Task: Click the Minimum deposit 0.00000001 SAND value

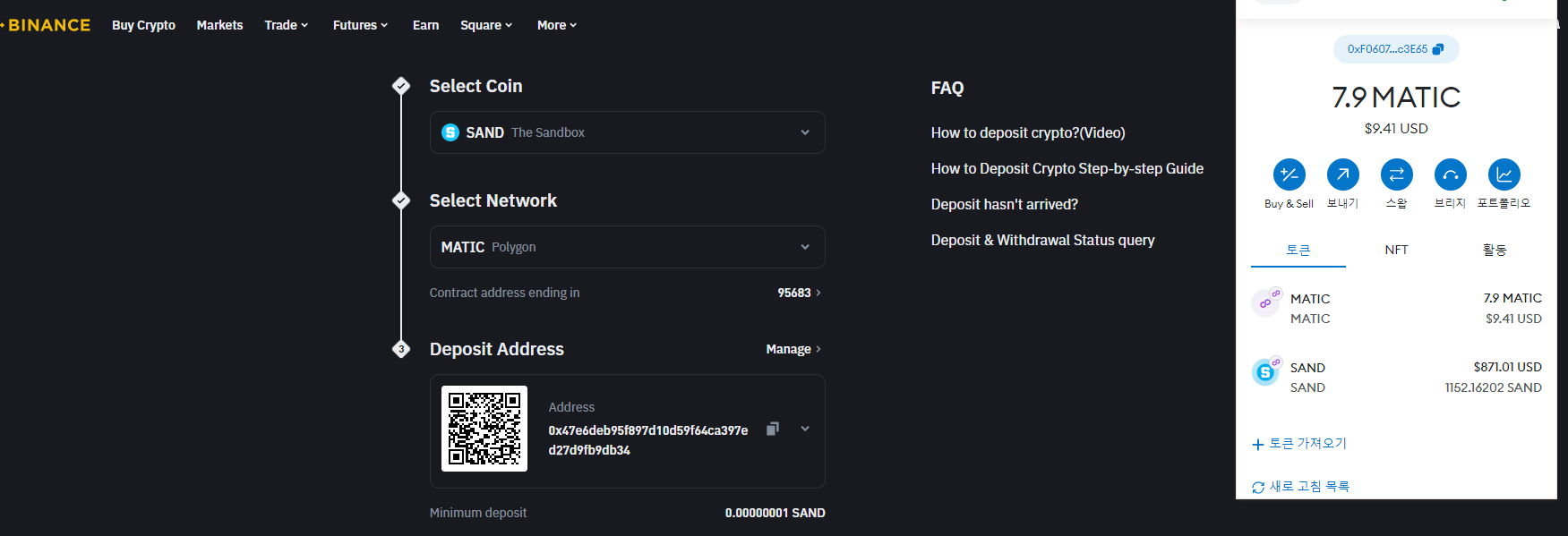Action: [x=775, y=513]
